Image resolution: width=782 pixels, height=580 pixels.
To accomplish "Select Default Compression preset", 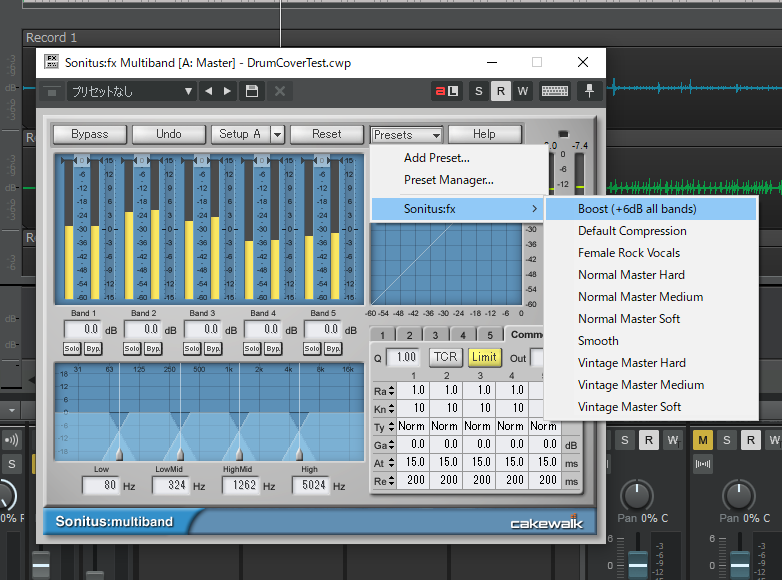I will pyautogui.click(x=651, y=231).
